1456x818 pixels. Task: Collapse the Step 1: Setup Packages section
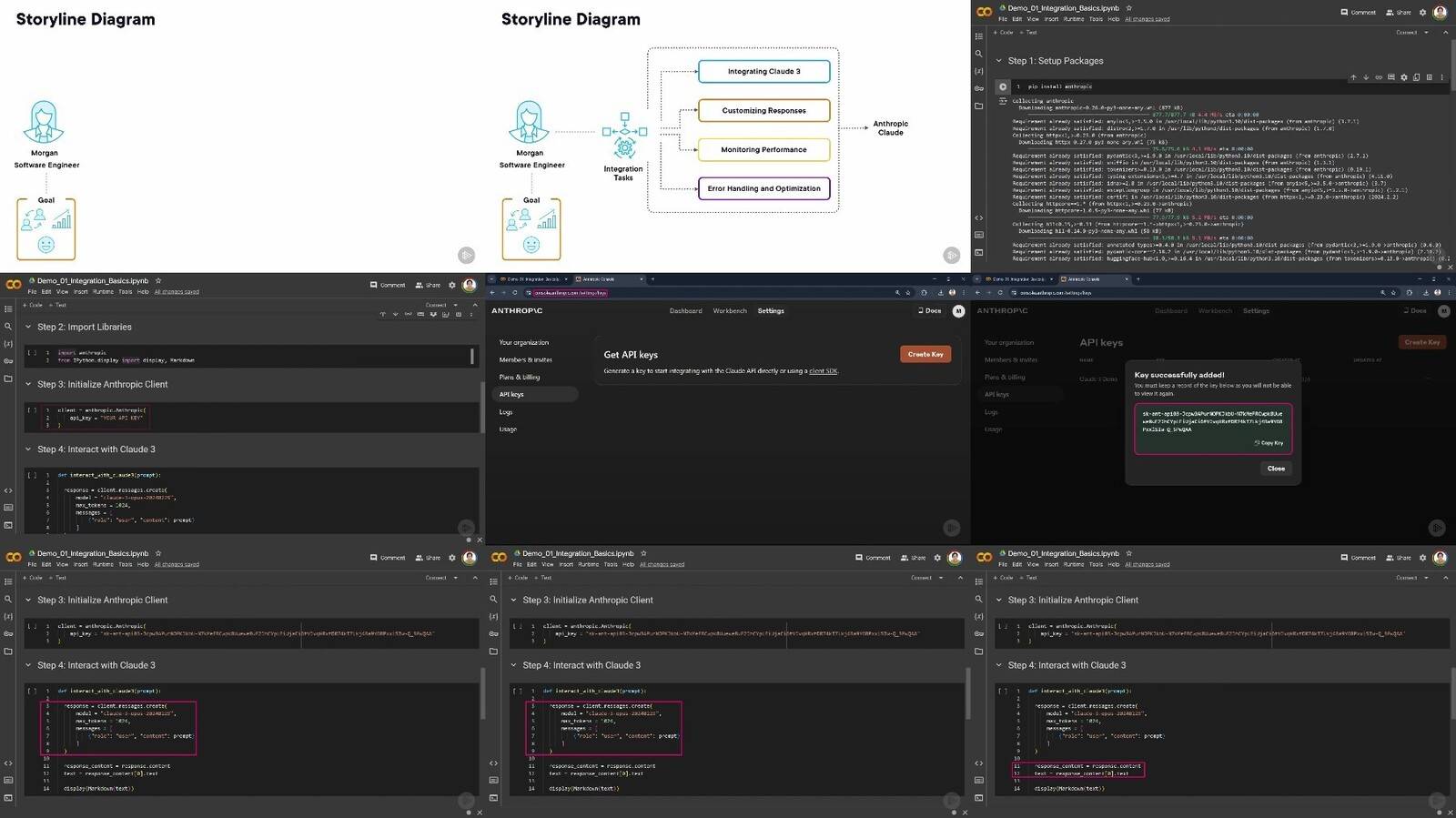point(999,61)
